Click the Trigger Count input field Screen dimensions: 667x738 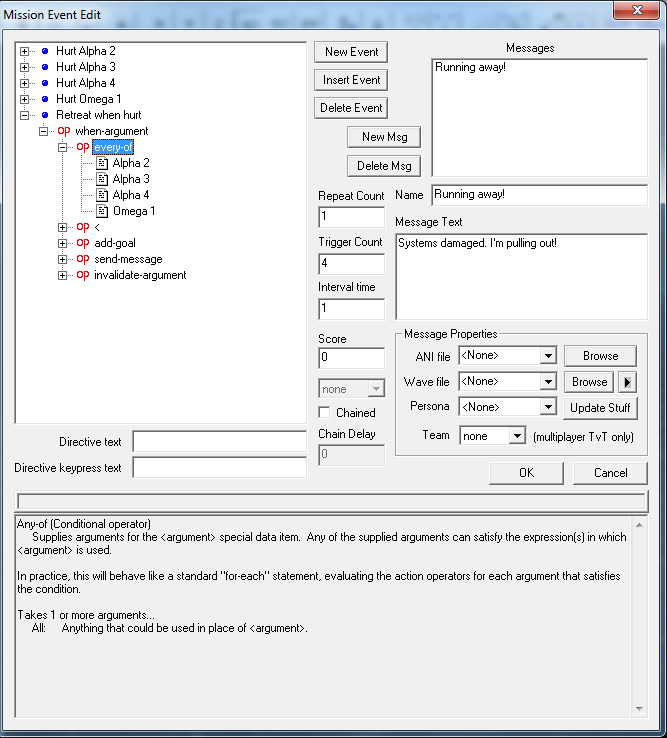351,264
